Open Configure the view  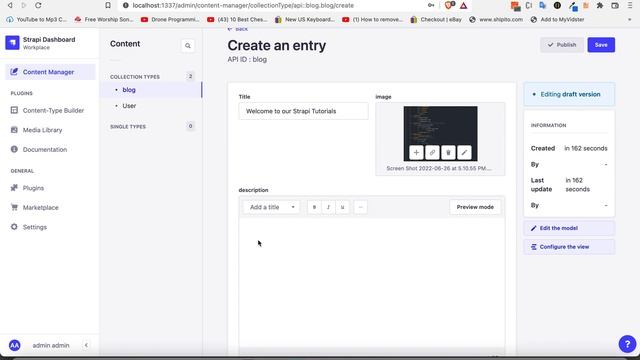[569, 247]
